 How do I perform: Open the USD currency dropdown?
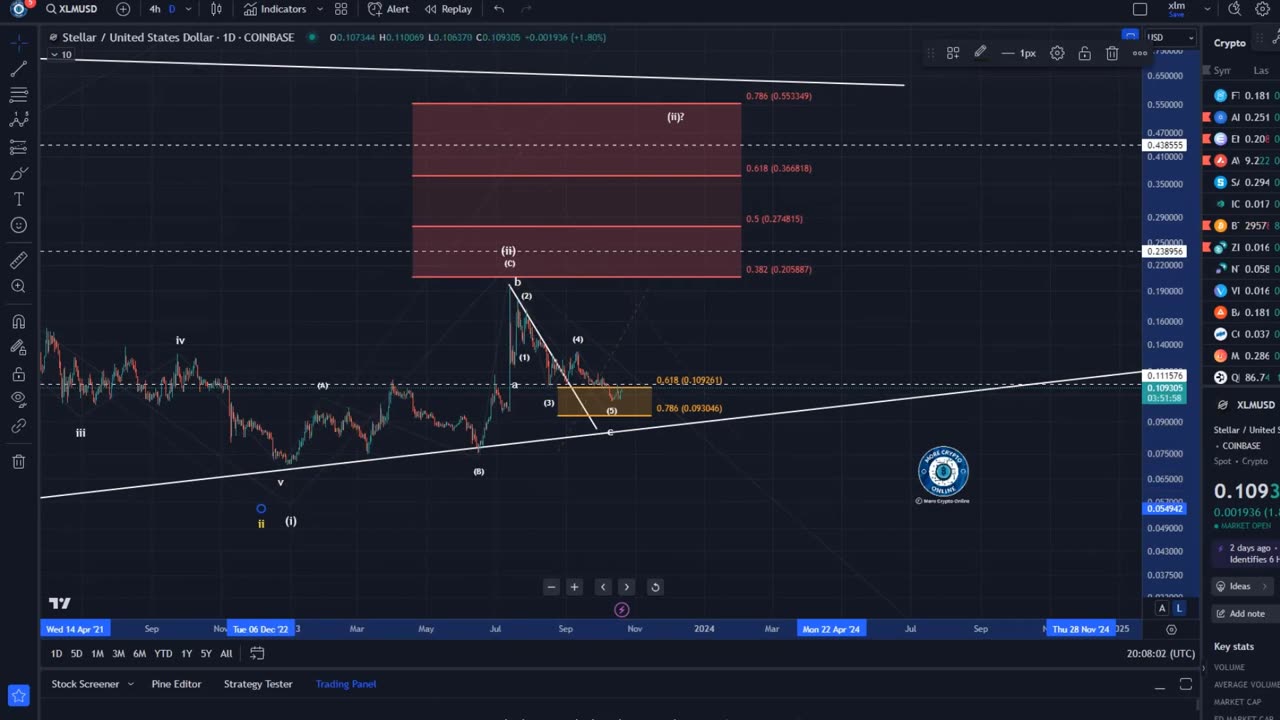(1170, 37)
